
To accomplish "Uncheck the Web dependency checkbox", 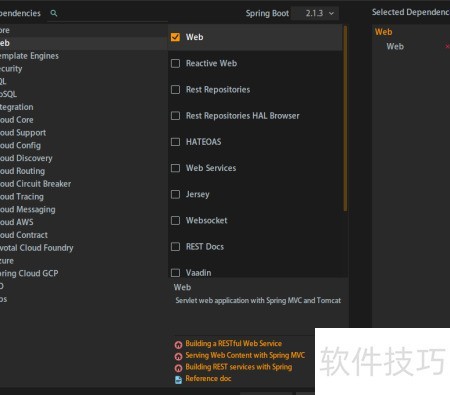I will tap(175, 37).
